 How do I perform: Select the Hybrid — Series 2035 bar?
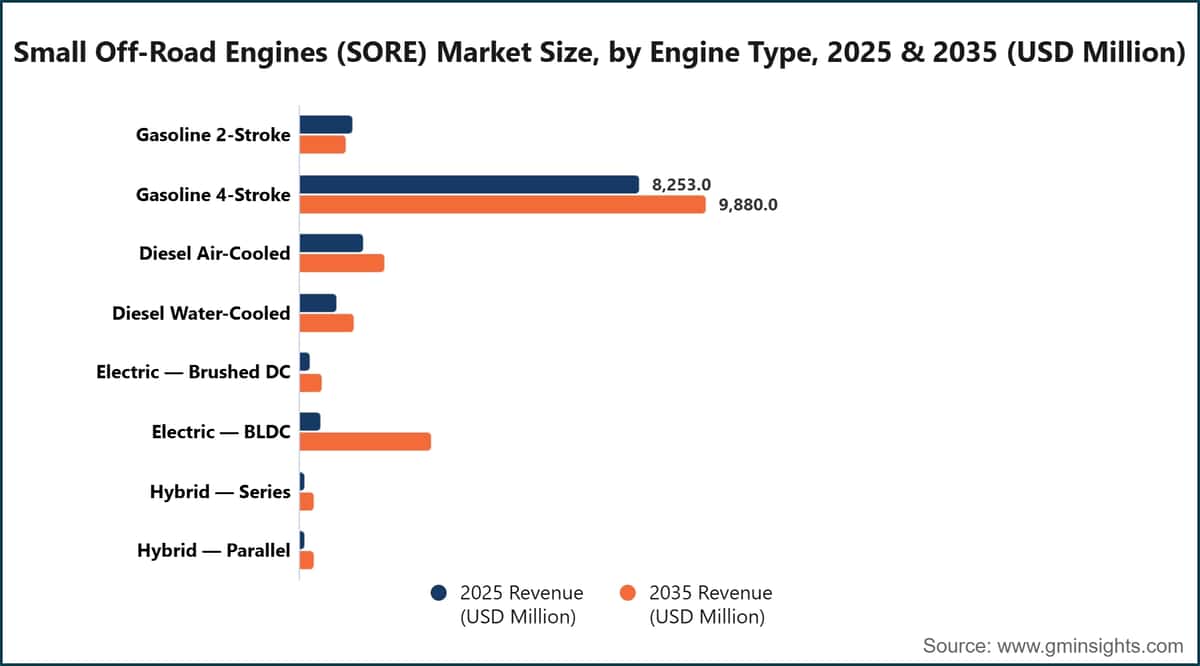coord(307,501)
